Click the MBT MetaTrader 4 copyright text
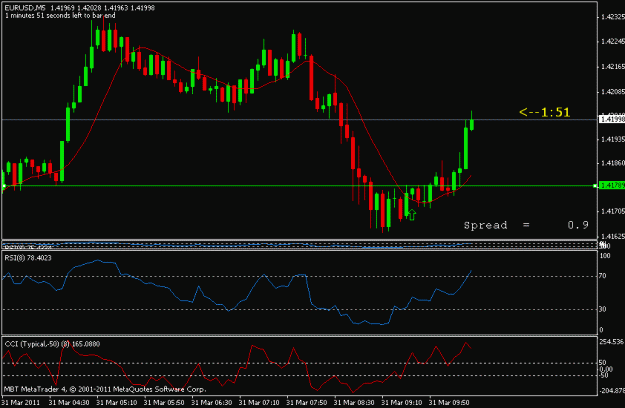The width and height of the screenshot is (625, 408). (105, 389)
